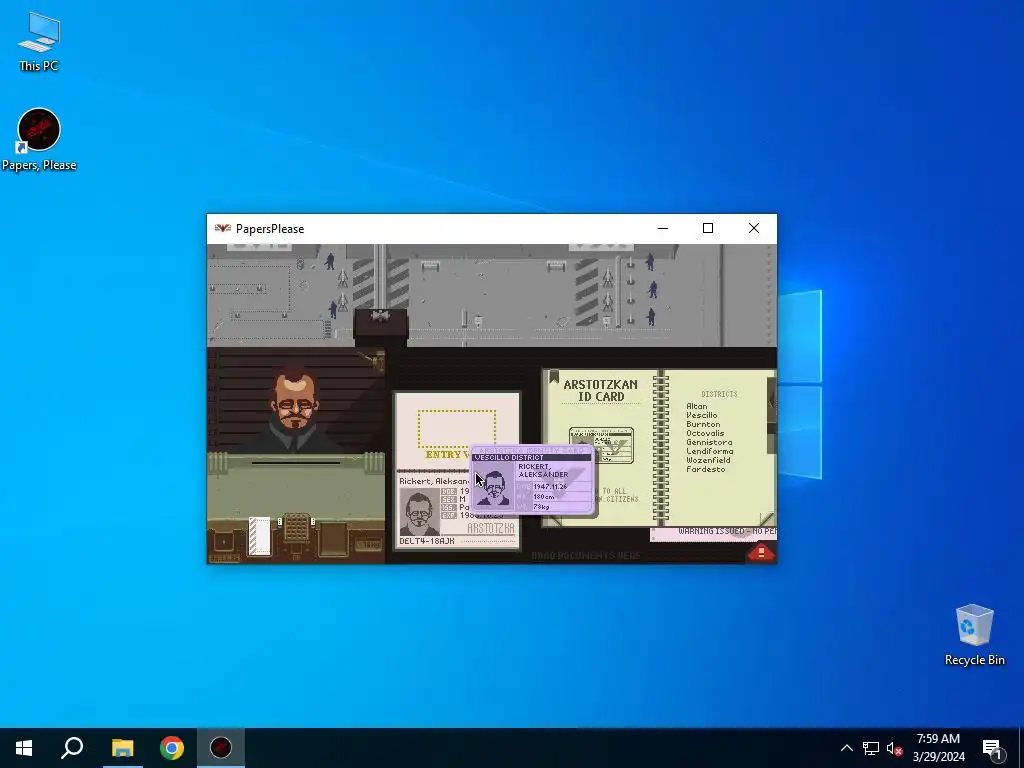Click the pink warning citation slip
The height and width of the screenshot is (768, 1024).
point(713,535)
